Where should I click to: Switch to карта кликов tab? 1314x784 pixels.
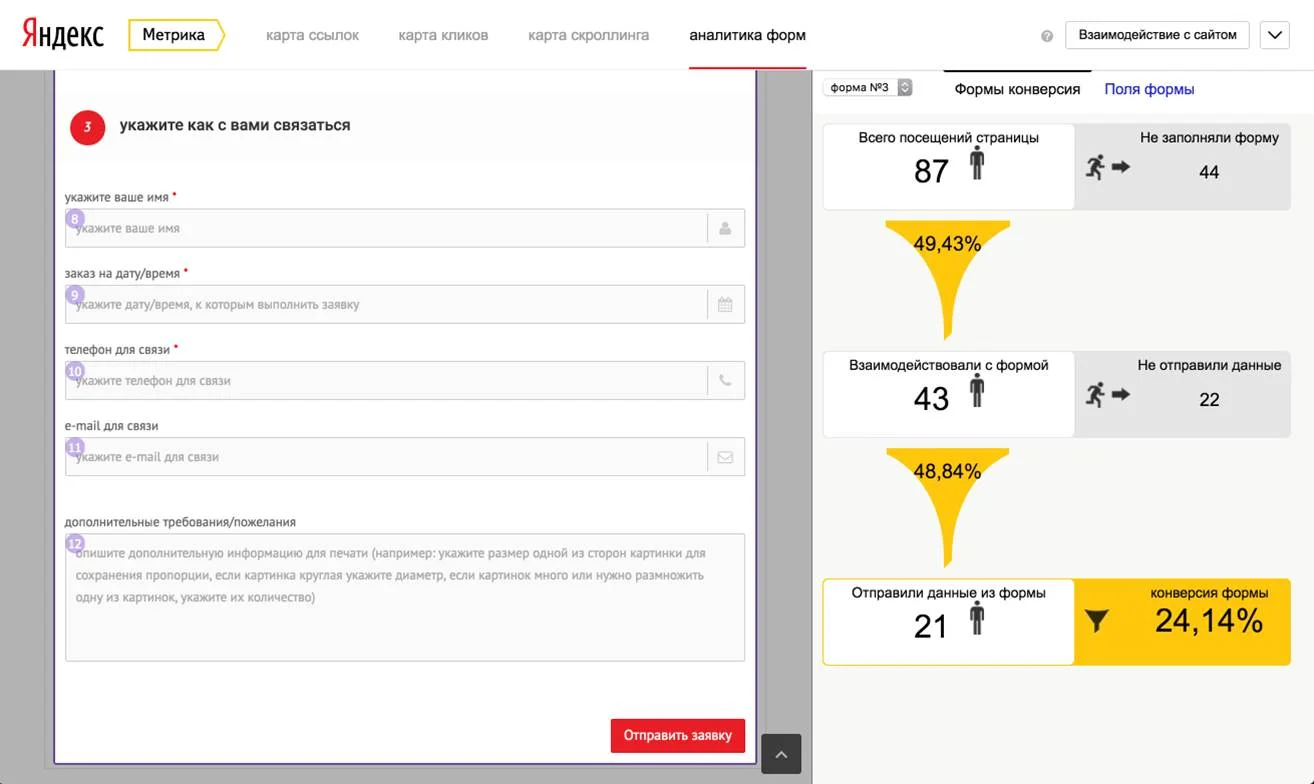coord(443,35)
